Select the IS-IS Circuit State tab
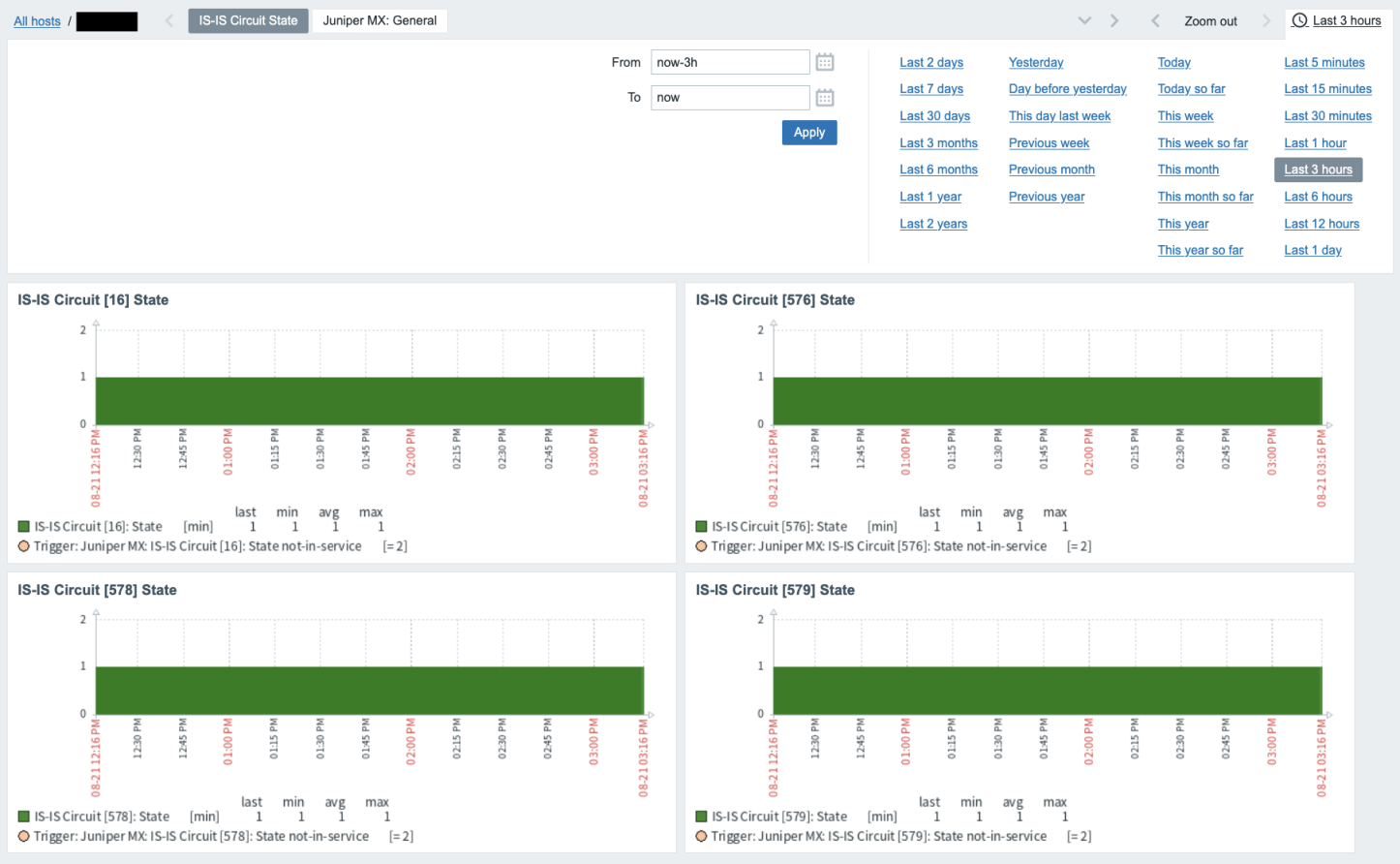 pyautogui.click(x=248, y=20)
